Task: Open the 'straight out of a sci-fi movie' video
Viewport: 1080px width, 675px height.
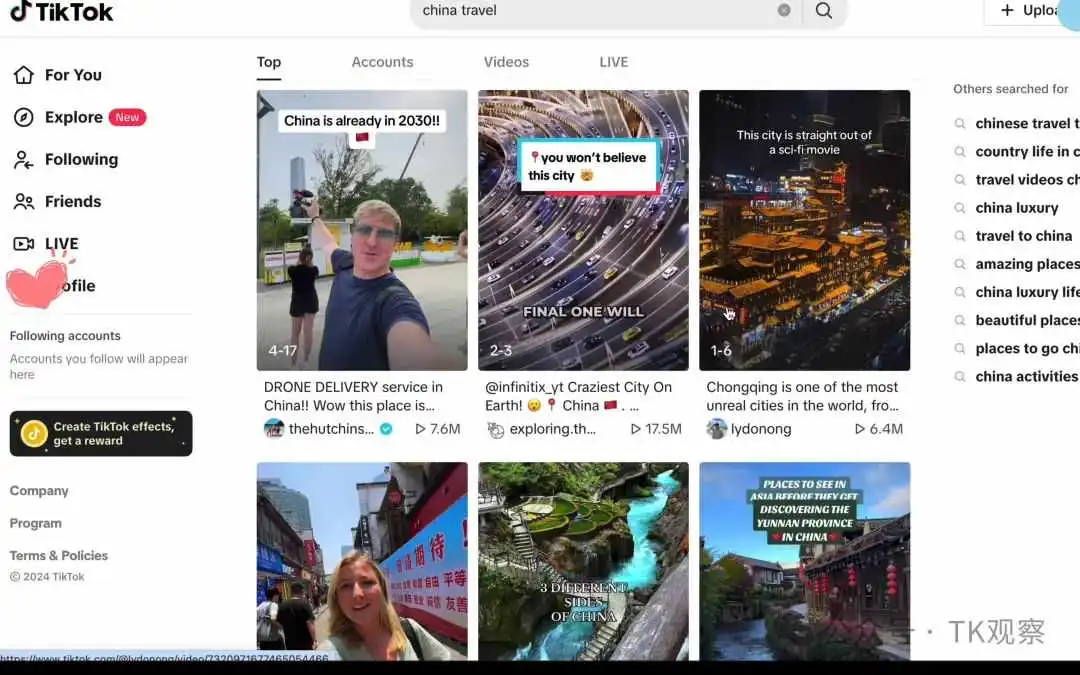Action: pyautogui.click(x=804, y=230)
